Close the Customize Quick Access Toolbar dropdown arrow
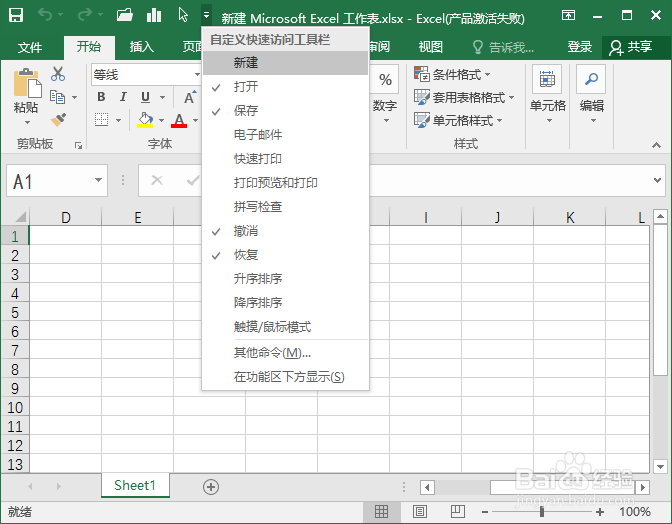 tap(207, 15)
